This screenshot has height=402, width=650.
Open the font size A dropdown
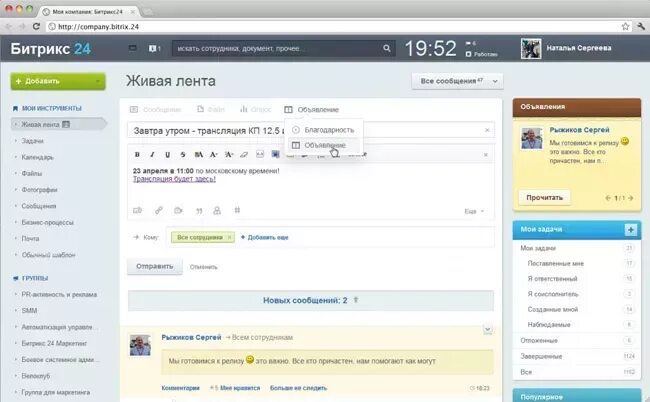[x=229, y=155]
